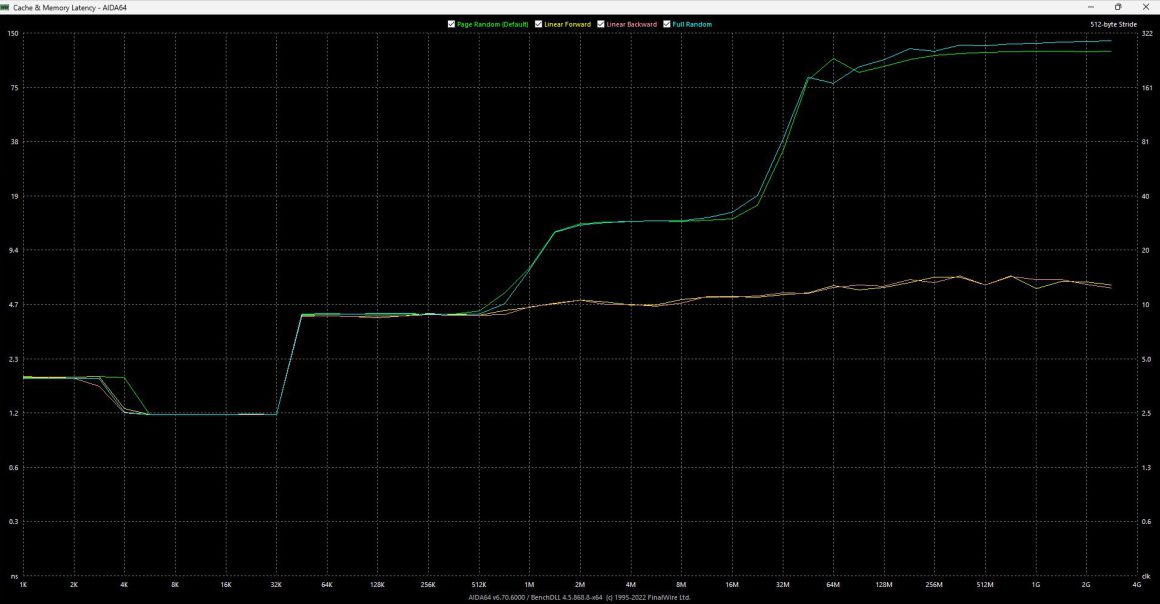Click the 4.7 label on left axis
Screen dimensions: 1160x604
click(x=13, y=304)
